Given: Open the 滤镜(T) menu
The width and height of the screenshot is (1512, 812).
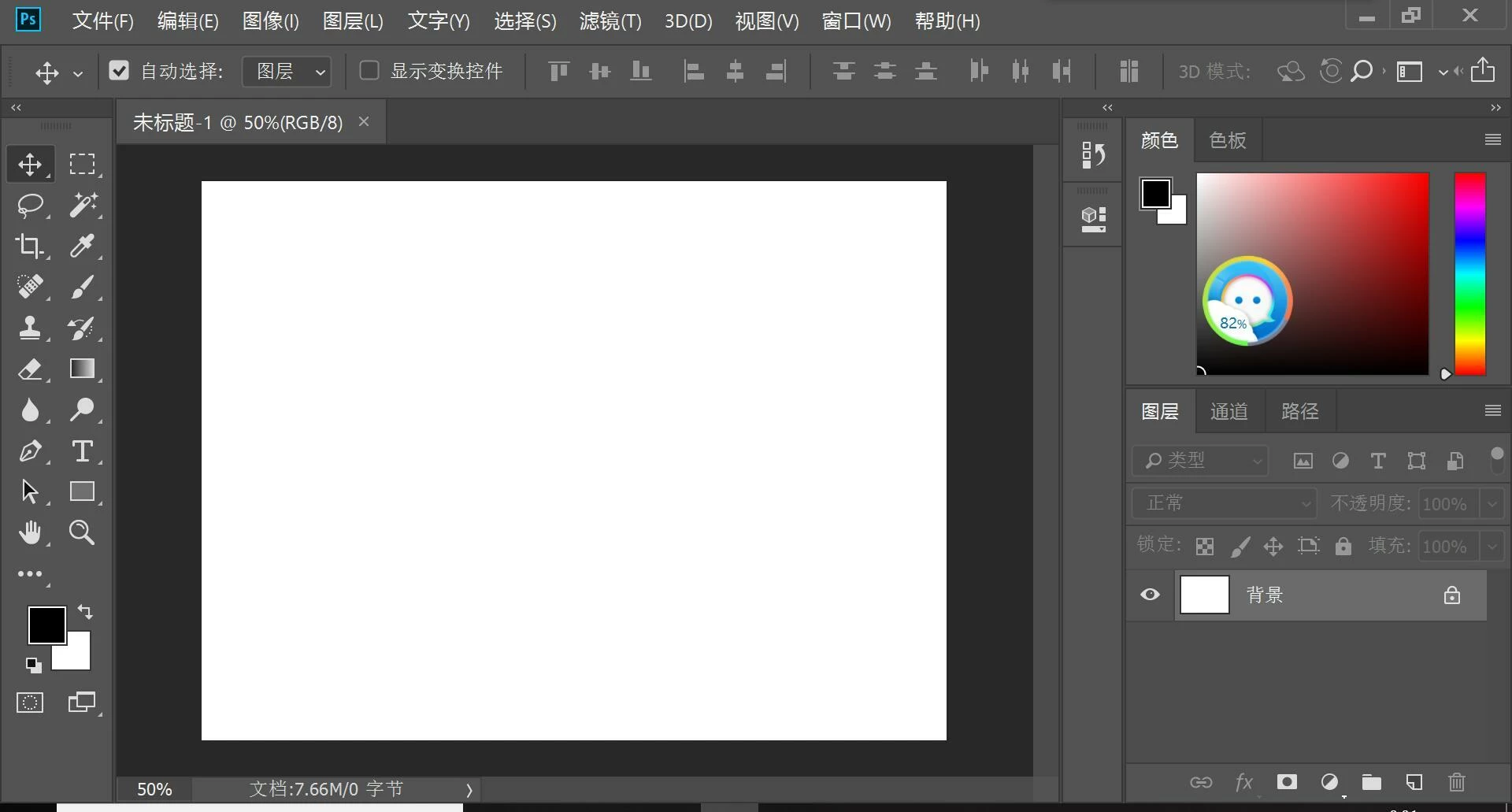Looking at the screenshot, I should 610,21.
